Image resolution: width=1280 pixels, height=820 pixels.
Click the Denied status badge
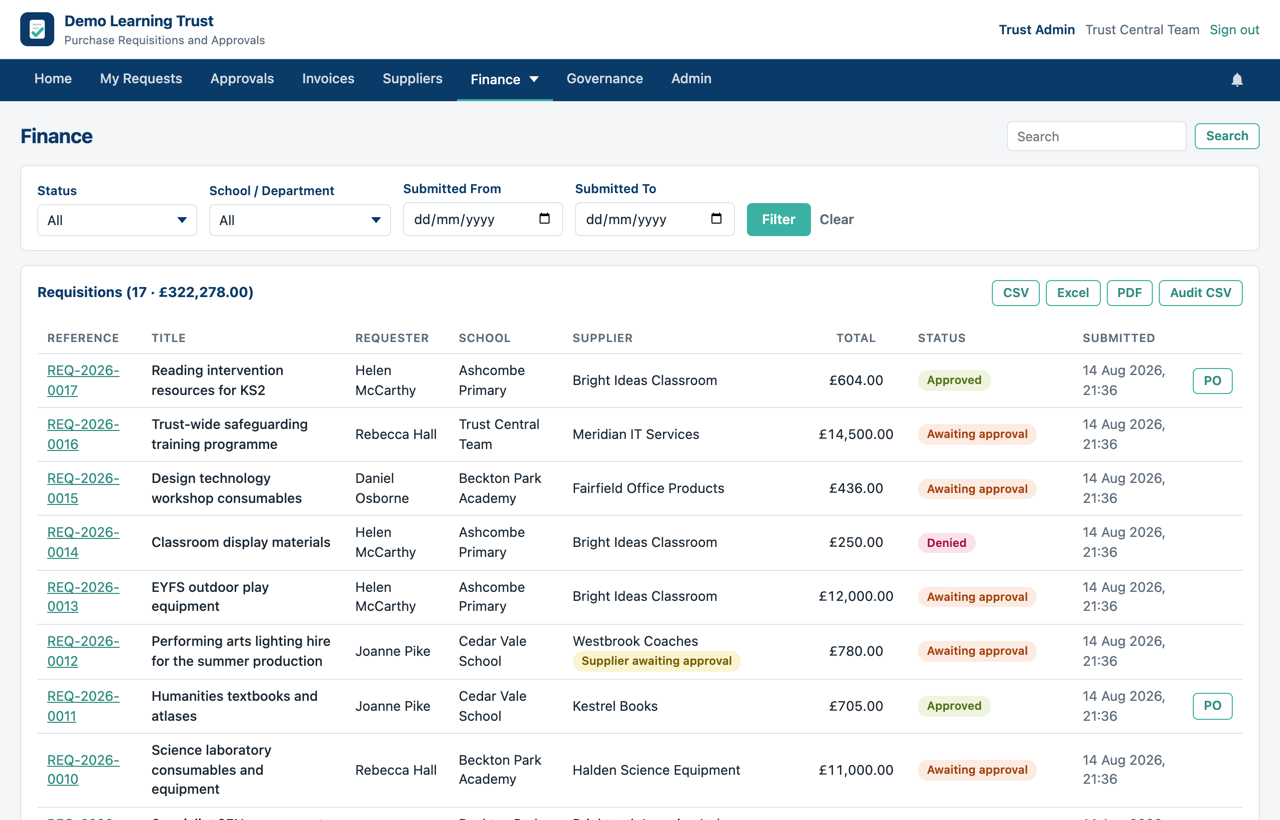[946, 543]
